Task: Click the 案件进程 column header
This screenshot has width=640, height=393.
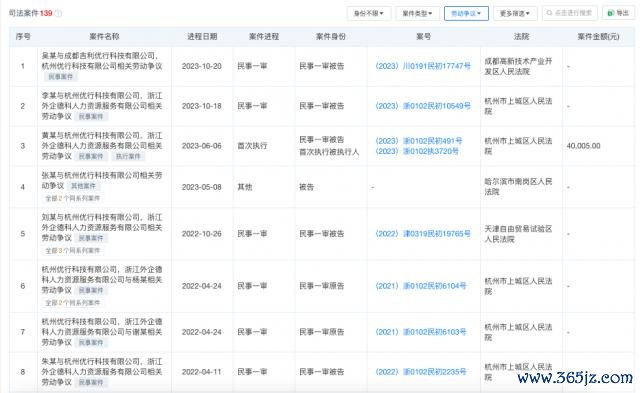Action: [264, 36]
